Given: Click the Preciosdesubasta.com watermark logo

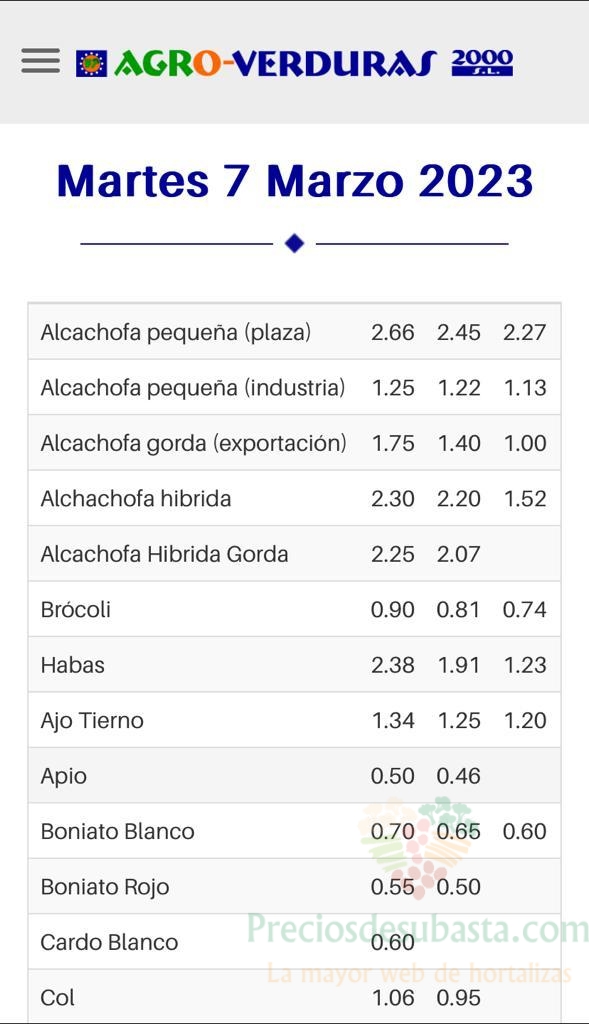Looking at the screenshot, I should tap(417, 847).
